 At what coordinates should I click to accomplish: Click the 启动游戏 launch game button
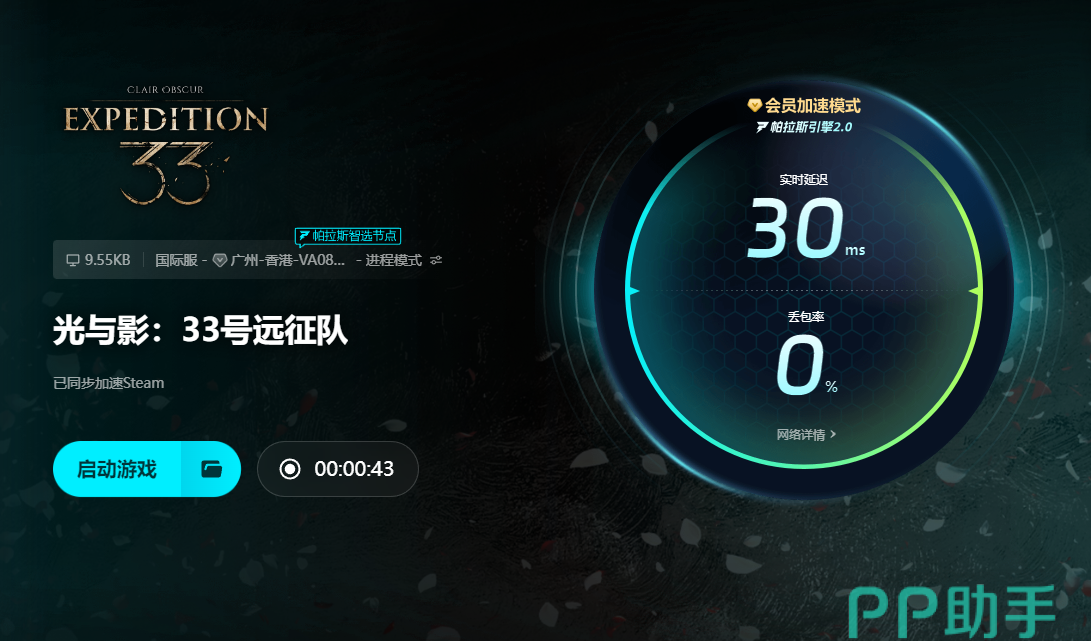[x=117, y=469]
